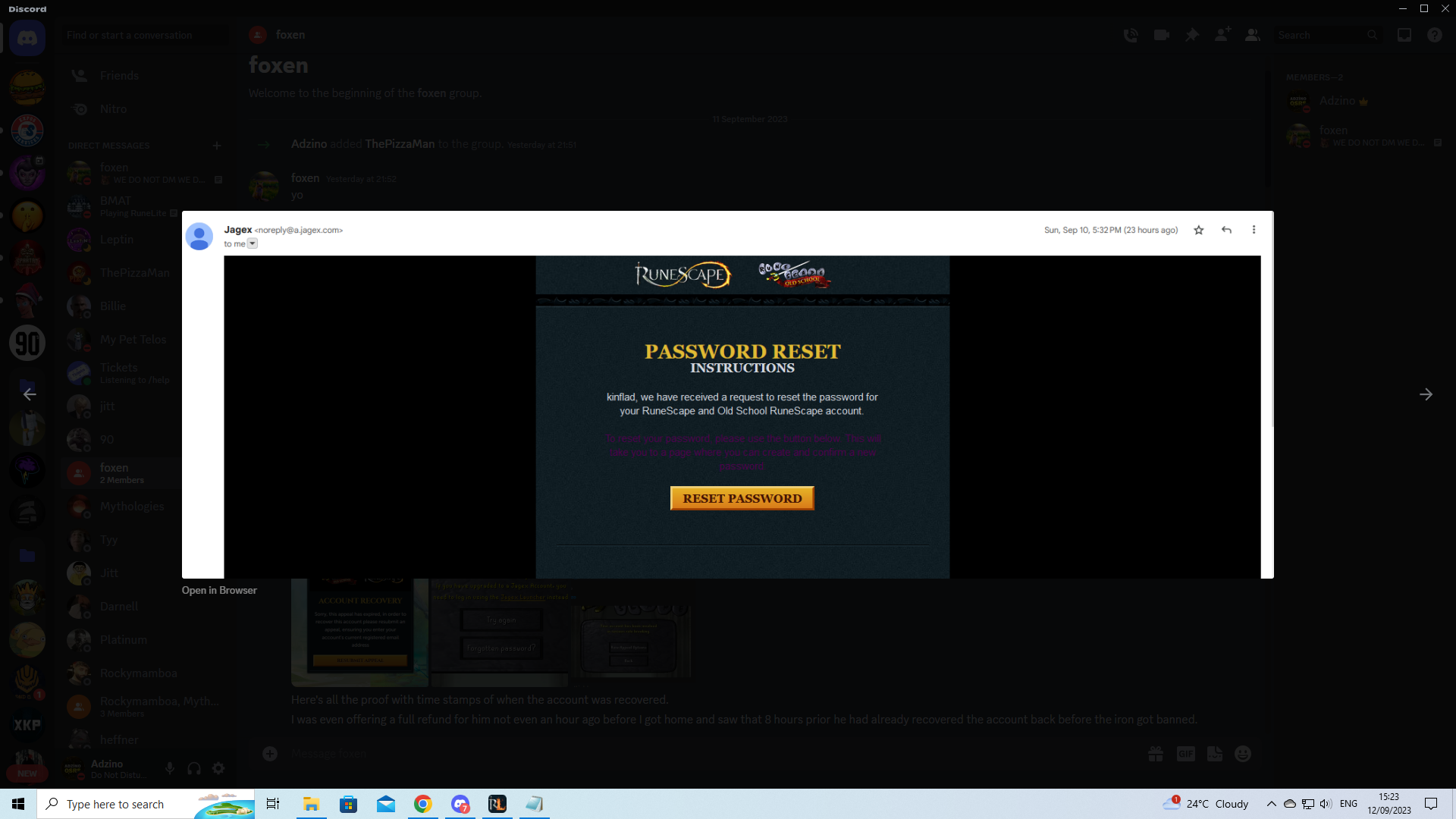
Task: Open the Friends tab
Action: (119, 76)
